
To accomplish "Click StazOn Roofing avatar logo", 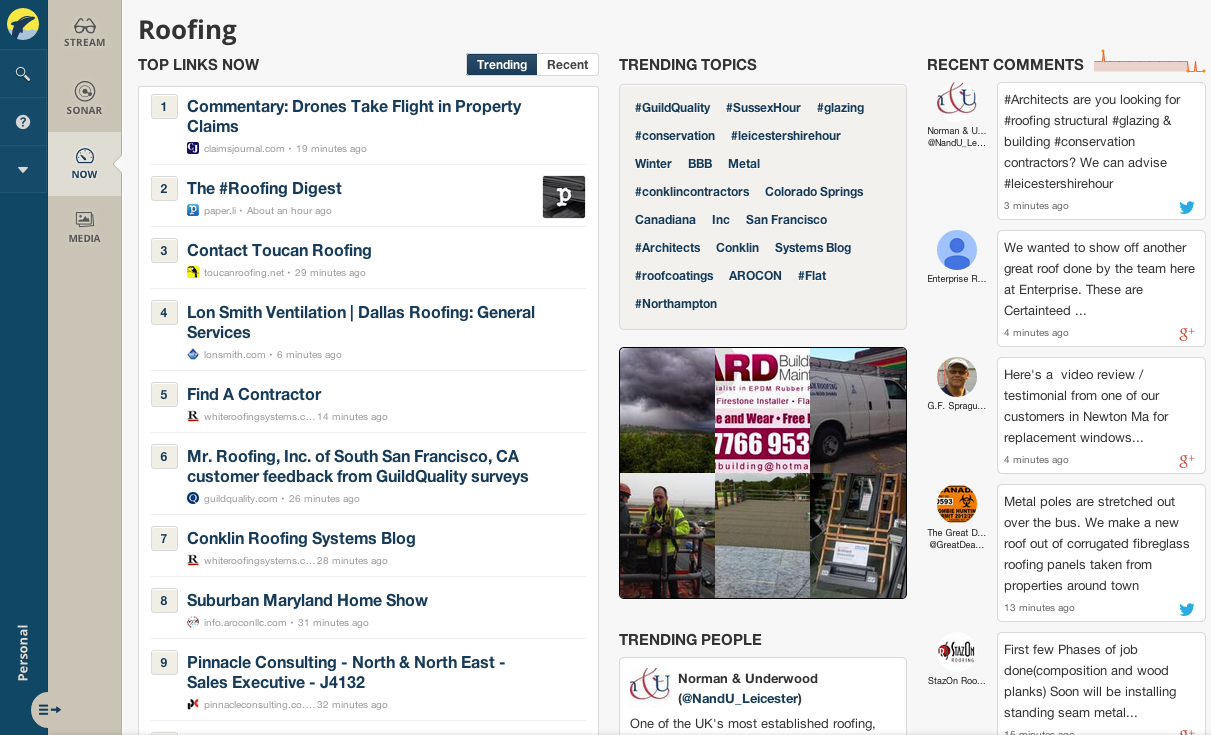I will 957,652.
